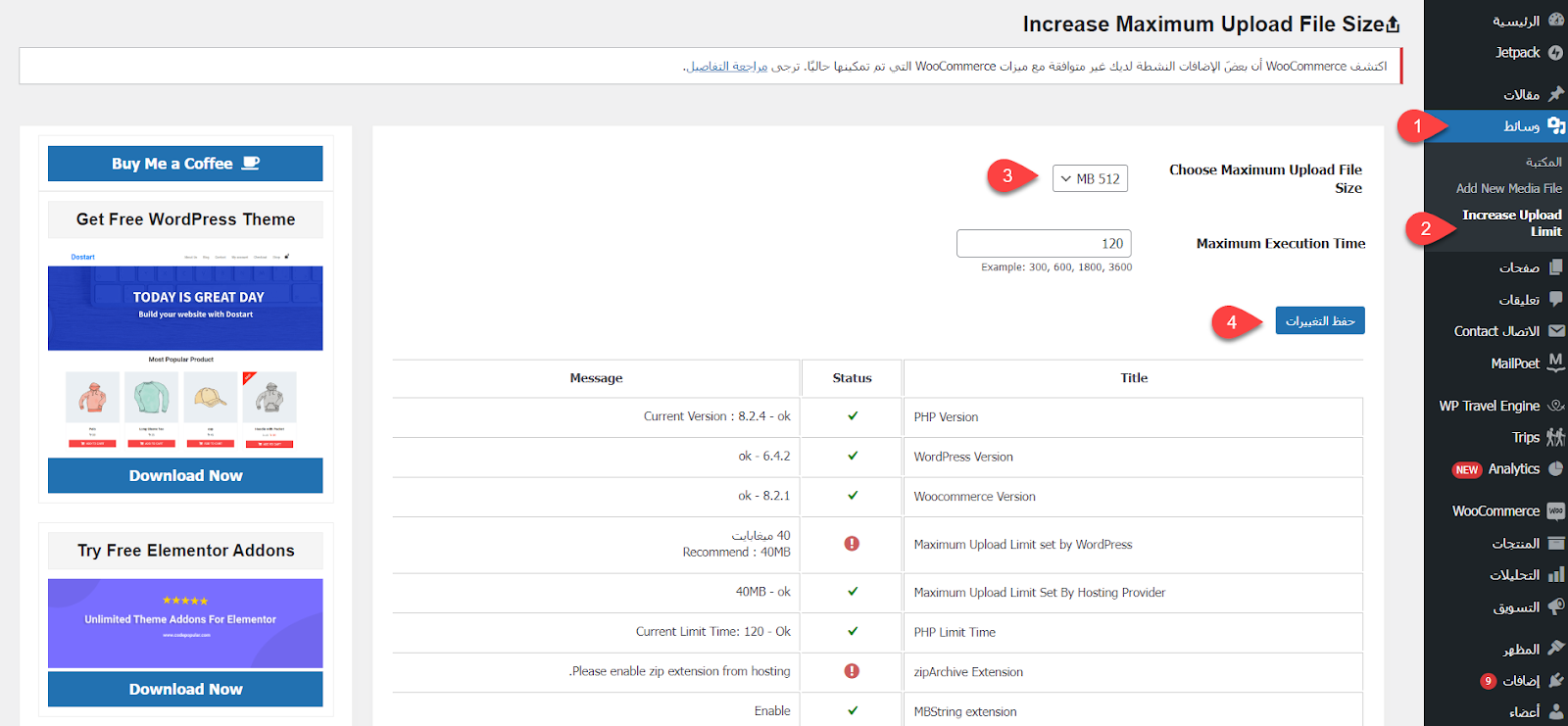Click the WooCommerce sidebar icon

(x=1555, y=511)
